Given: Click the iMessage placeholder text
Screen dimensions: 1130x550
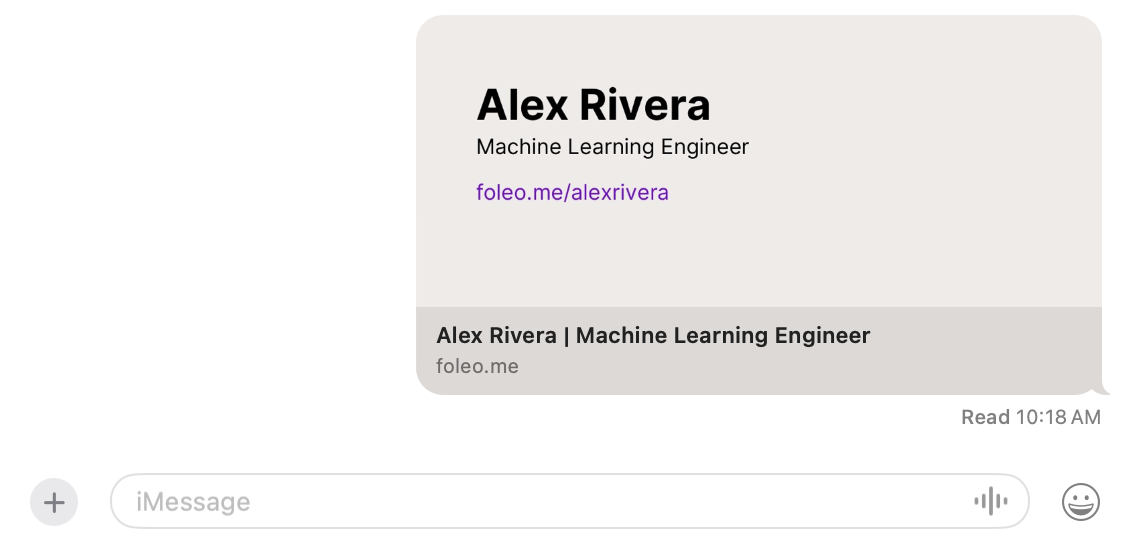Looking at the screenshot, I should (193, 502).
